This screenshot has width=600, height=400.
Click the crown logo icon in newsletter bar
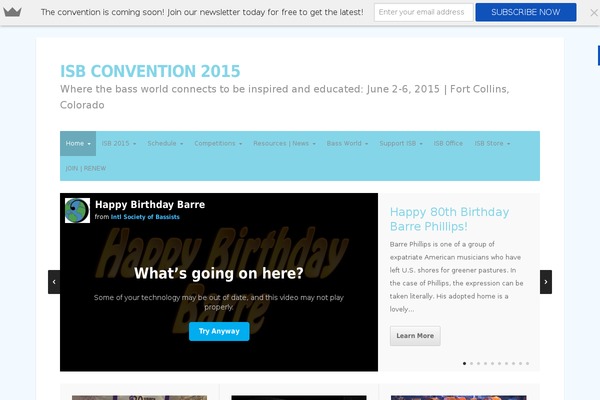[12, 12]
